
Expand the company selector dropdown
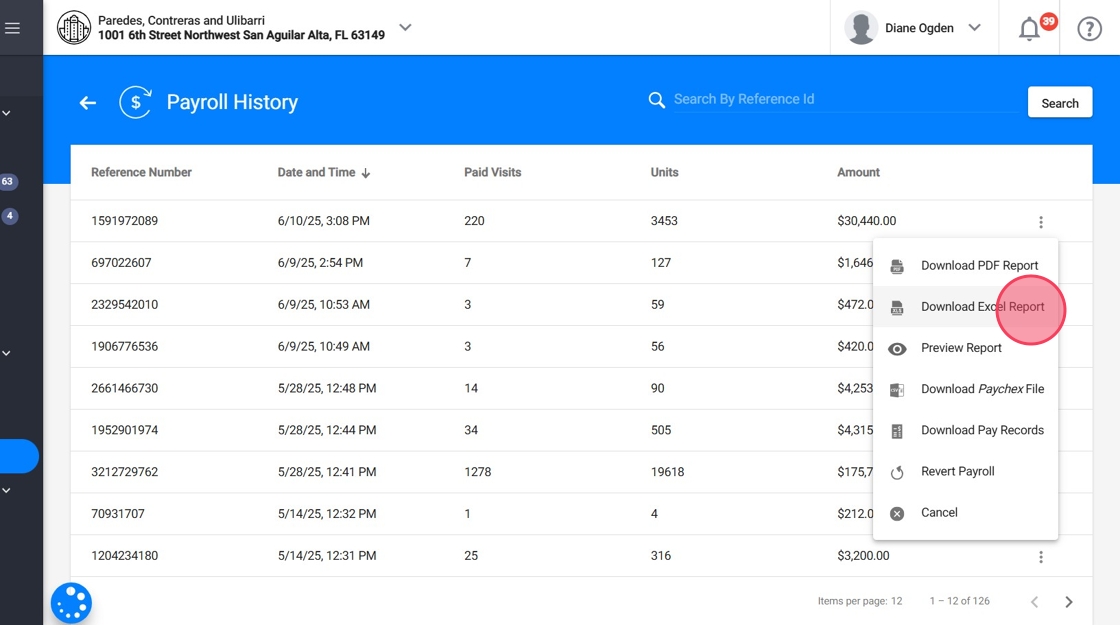tap(405, 28)
